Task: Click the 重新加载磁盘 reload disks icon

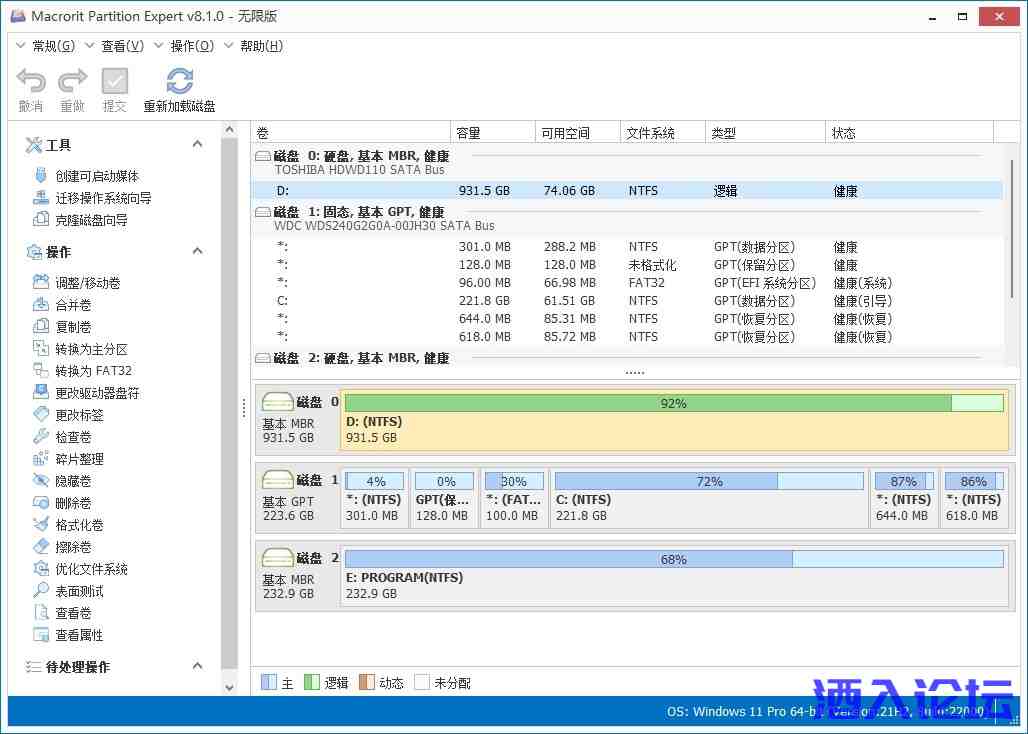Action: pos(180,81)
